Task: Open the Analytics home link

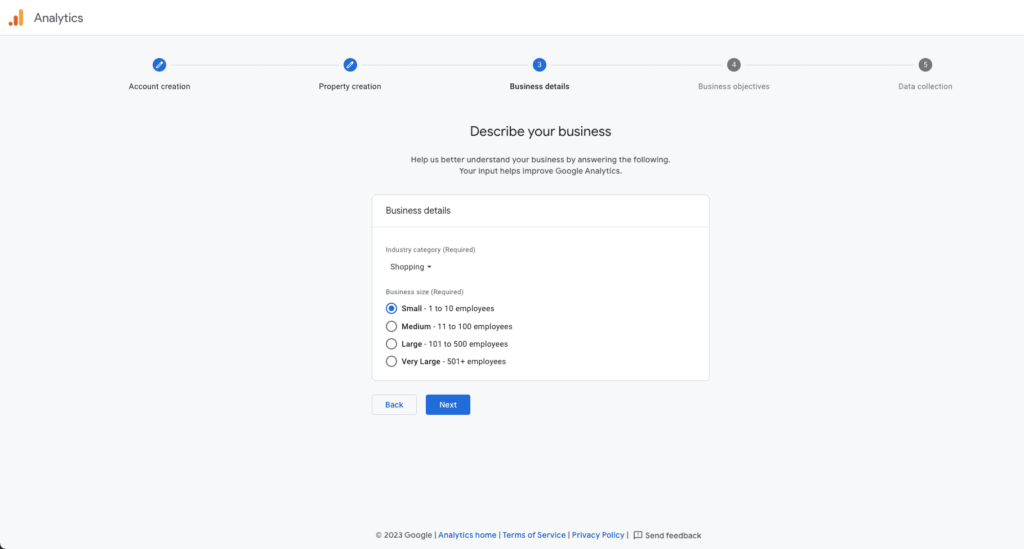Action: coord(467,535)
